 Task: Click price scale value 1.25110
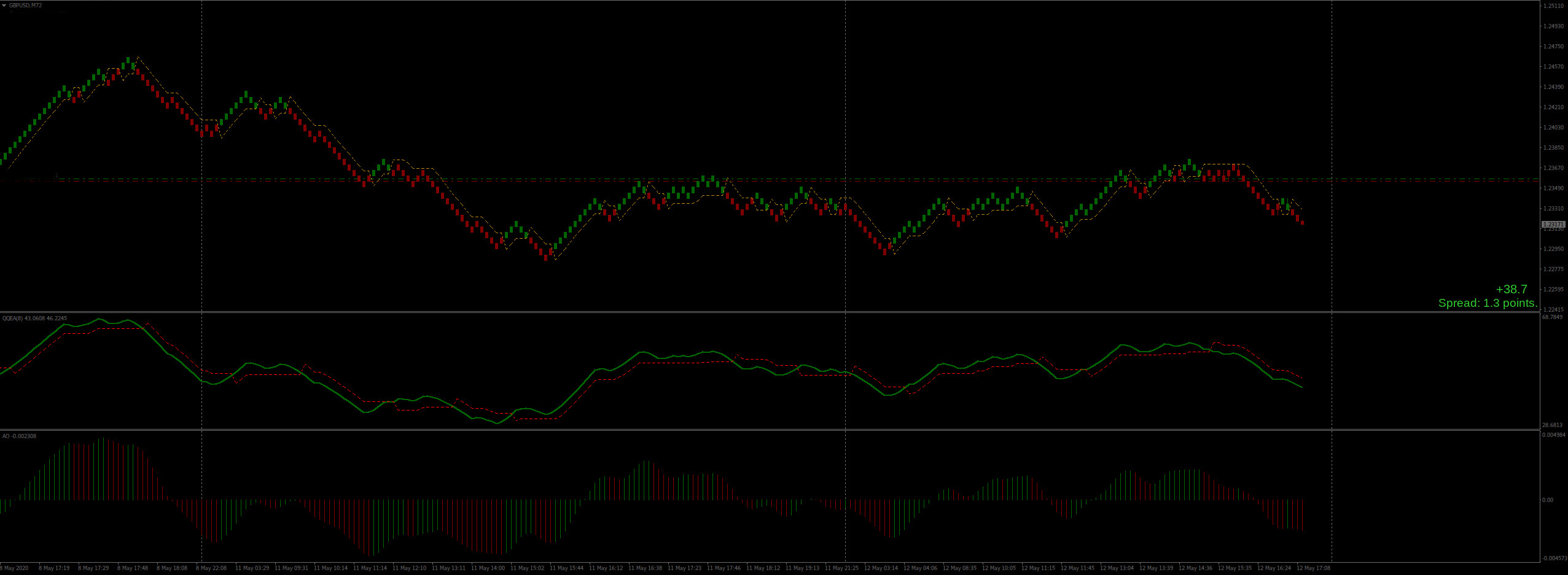(x=1553, y=6)
